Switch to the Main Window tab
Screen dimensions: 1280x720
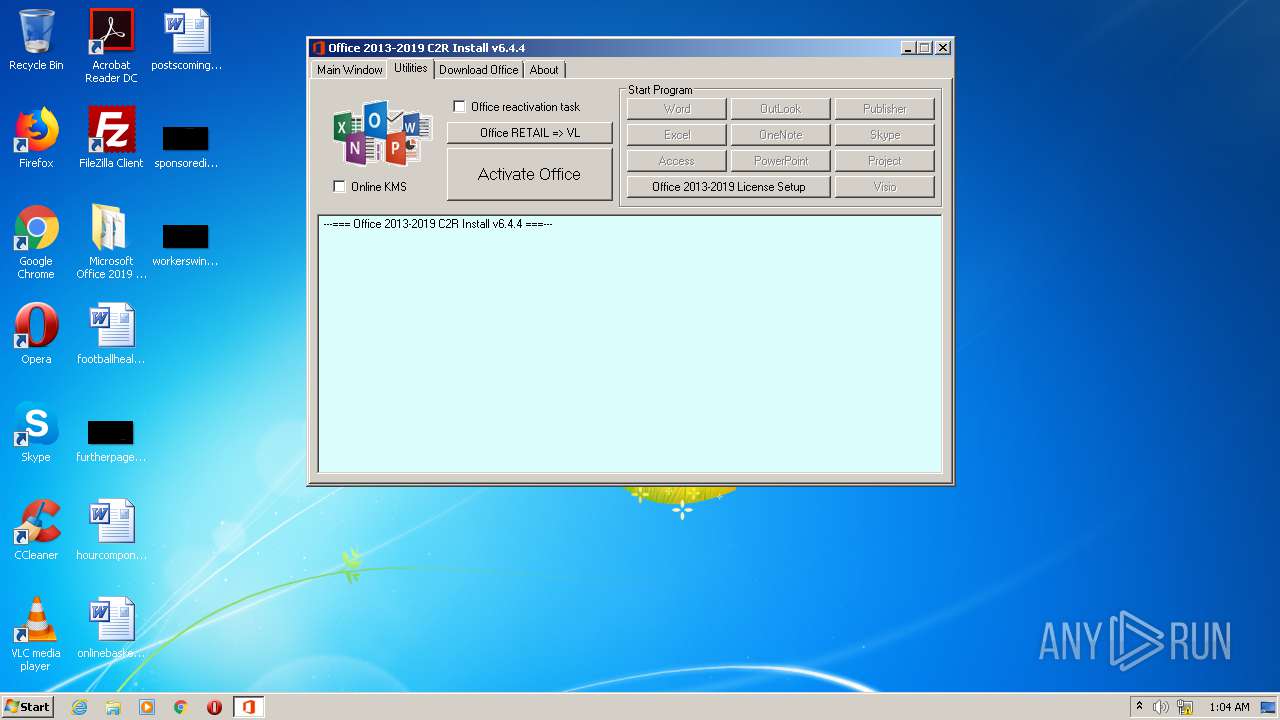pos(350,70)
